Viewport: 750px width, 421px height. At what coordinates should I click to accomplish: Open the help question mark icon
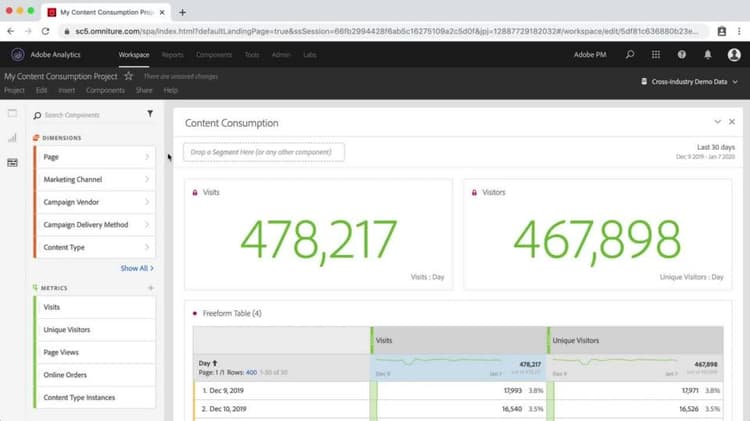pos(682,55)
